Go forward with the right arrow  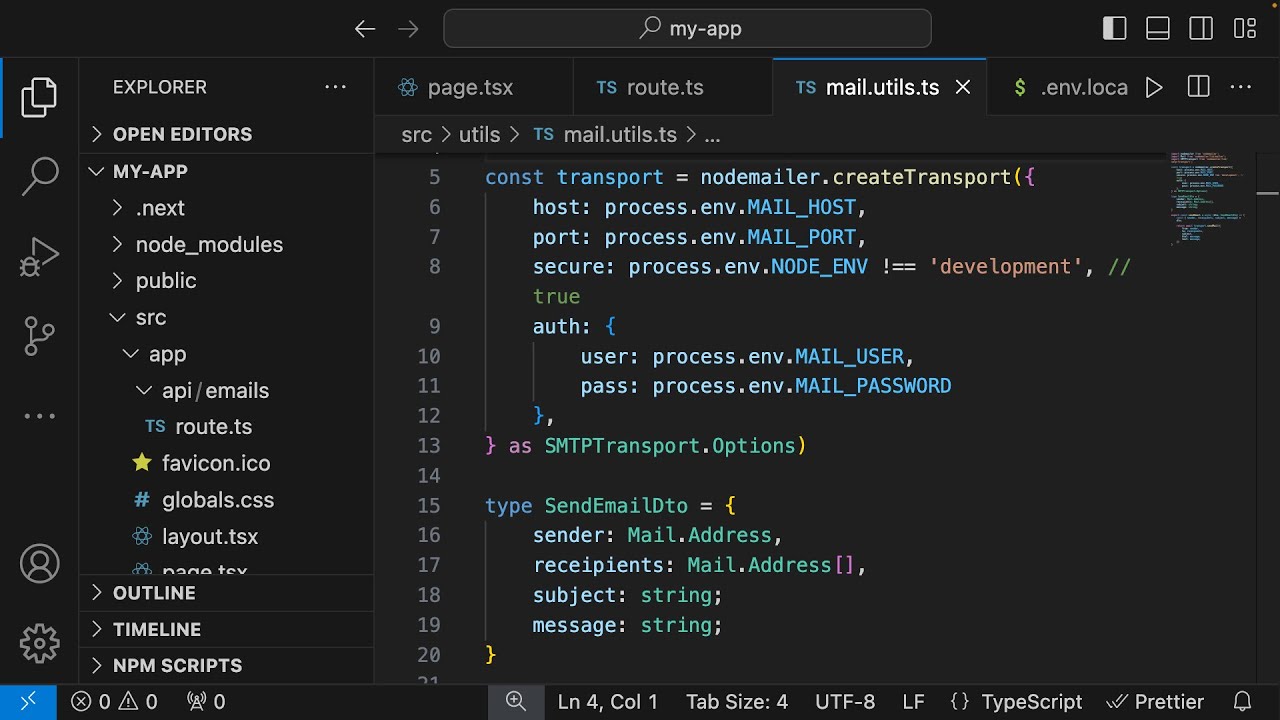point(408,29)
